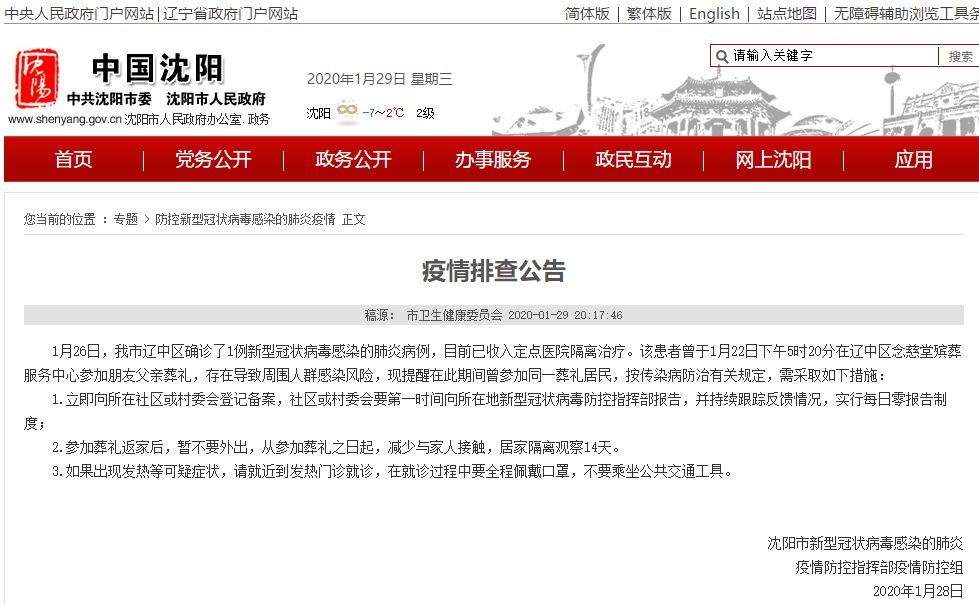Open the 应用 navigation item
This screenshot has width=979, height=604.
pyautogui.click(x=913, y=160)
